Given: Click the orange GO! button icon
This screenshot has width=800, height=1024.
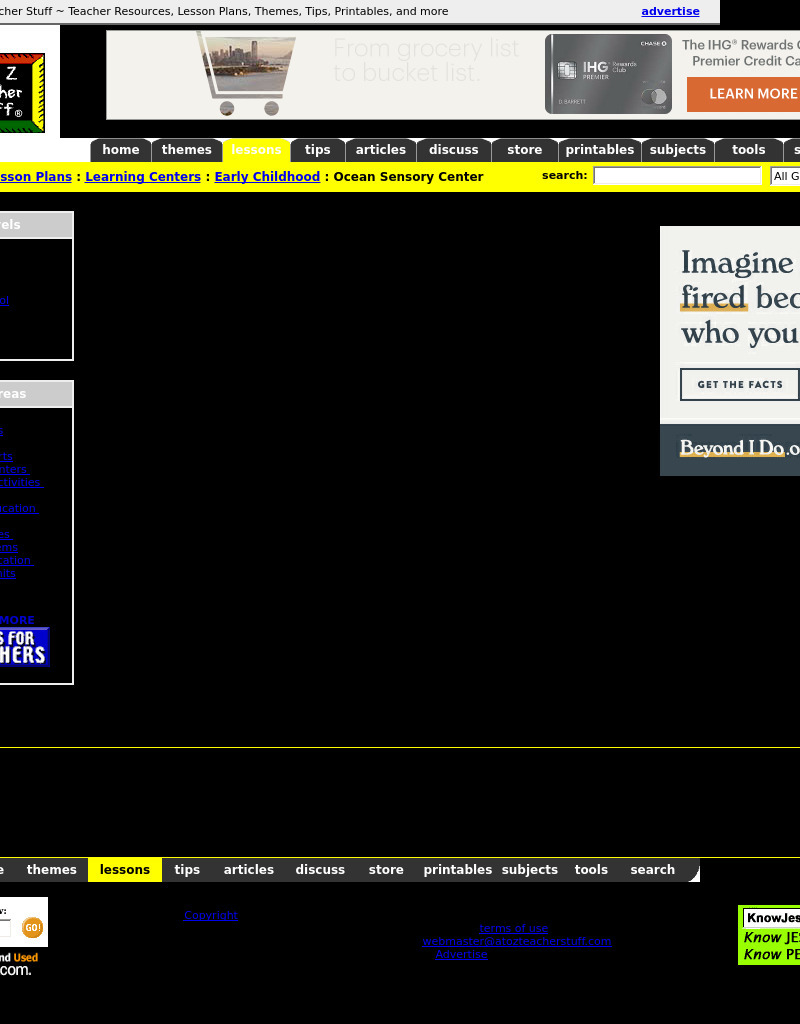Looking at the screenshot, I should point(32,927).
